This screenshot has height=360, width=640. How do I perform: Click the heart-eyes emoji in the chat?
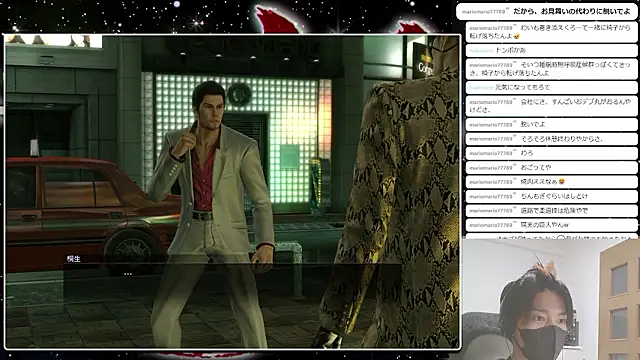[x=562, y=181]
